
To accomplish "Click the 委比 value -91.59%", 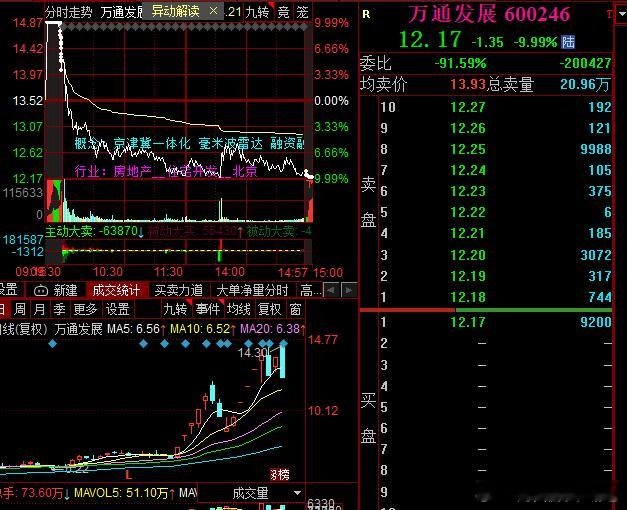I will (x=461, y=63).
